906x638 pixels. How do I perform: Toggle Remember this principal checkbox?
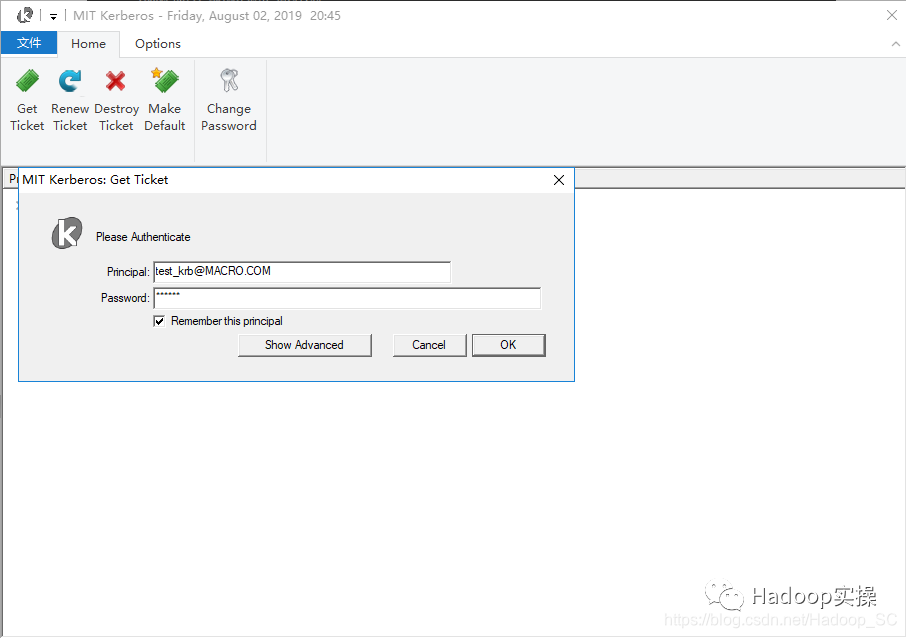pyautogui.click(x=159, y=321)
